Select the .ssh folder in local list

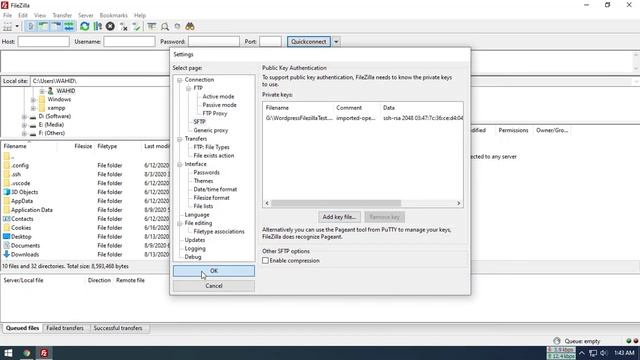(x=16, y=174)
